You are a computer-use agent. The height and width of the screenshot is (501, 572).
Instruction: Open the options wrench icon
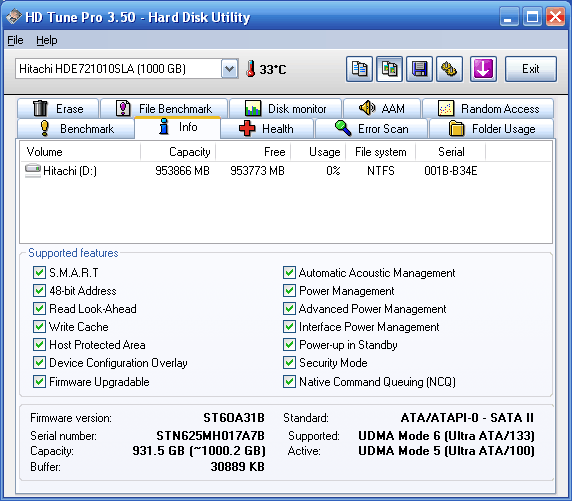coord(449,69)
